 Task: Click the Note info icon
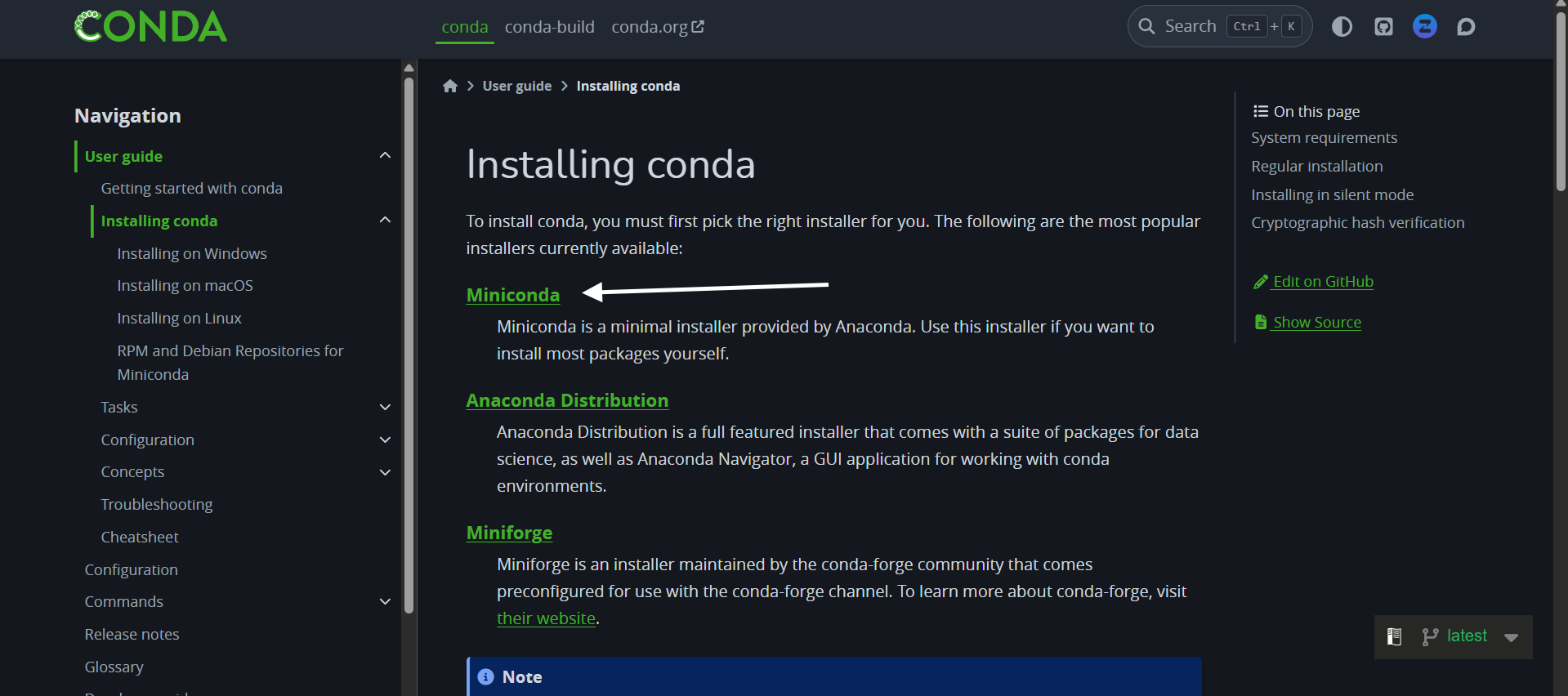click(485, 677)
